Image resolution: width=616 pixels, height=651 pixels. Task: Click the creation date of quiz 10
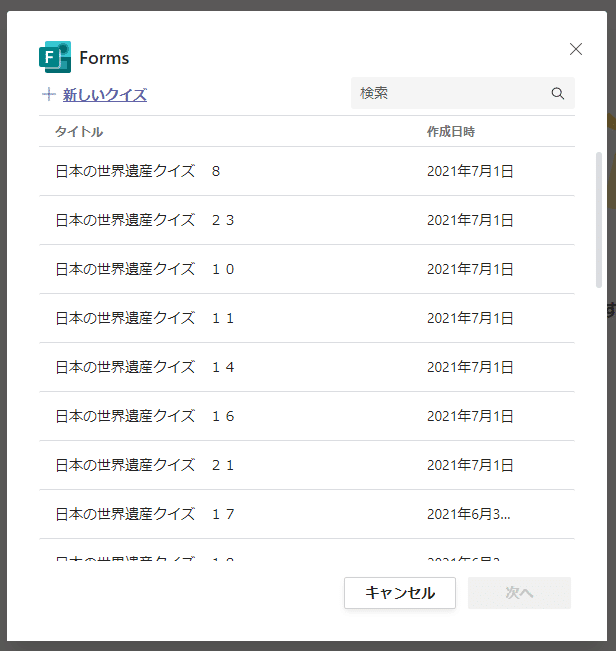click(470, 269)
